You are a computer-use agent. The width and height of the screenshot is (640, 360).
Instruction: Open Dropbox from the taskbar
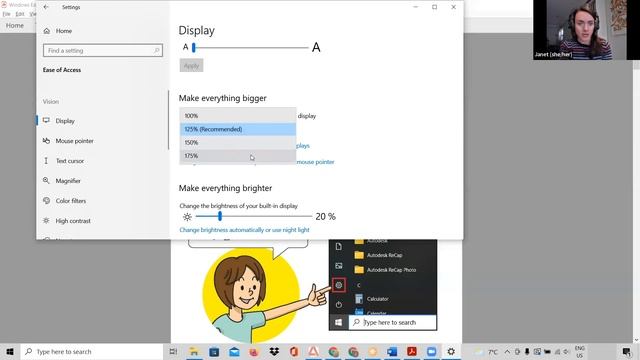pos(274,351)
